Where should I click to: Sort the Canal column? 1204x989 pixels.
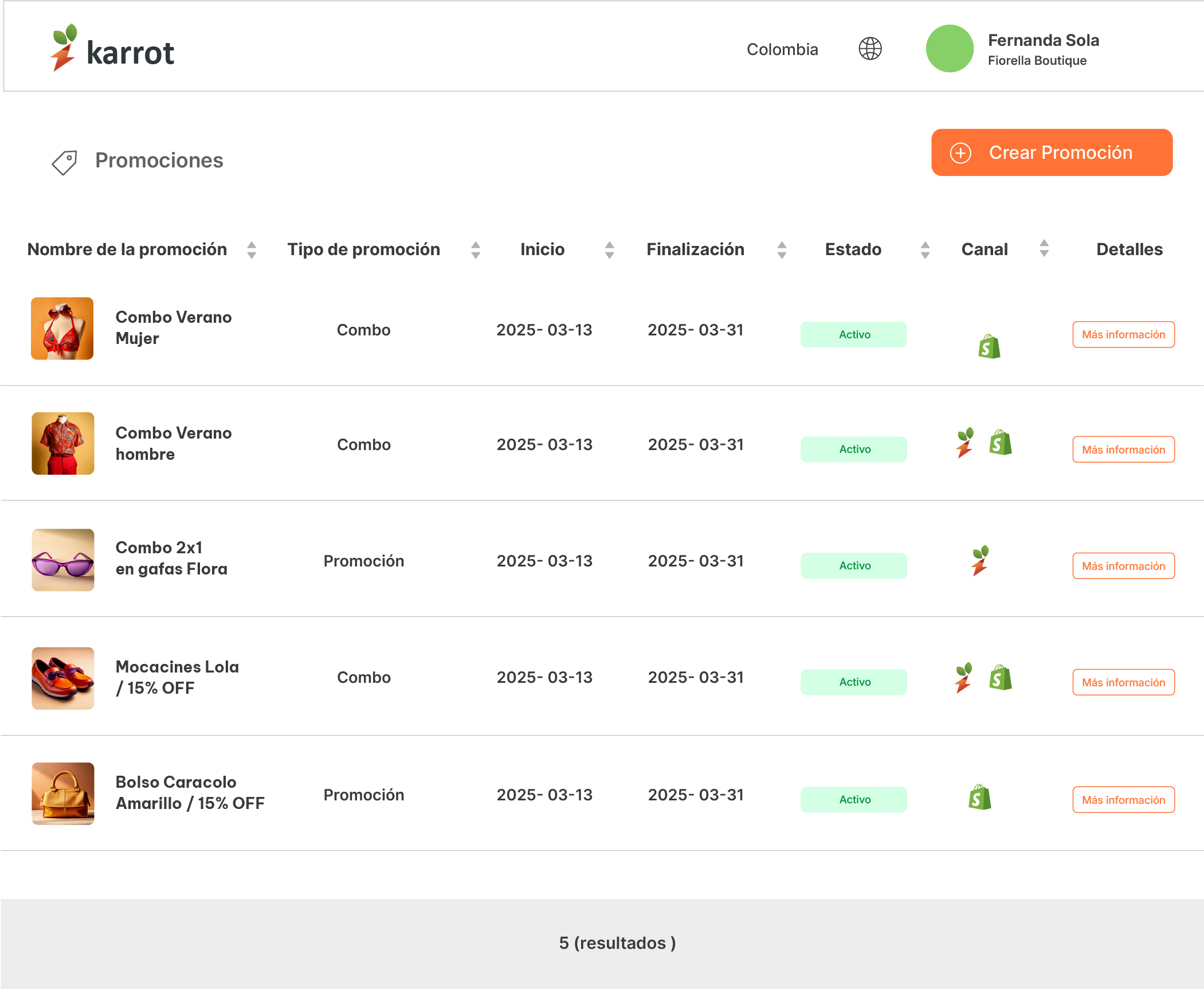click(x=1044, y=248)
